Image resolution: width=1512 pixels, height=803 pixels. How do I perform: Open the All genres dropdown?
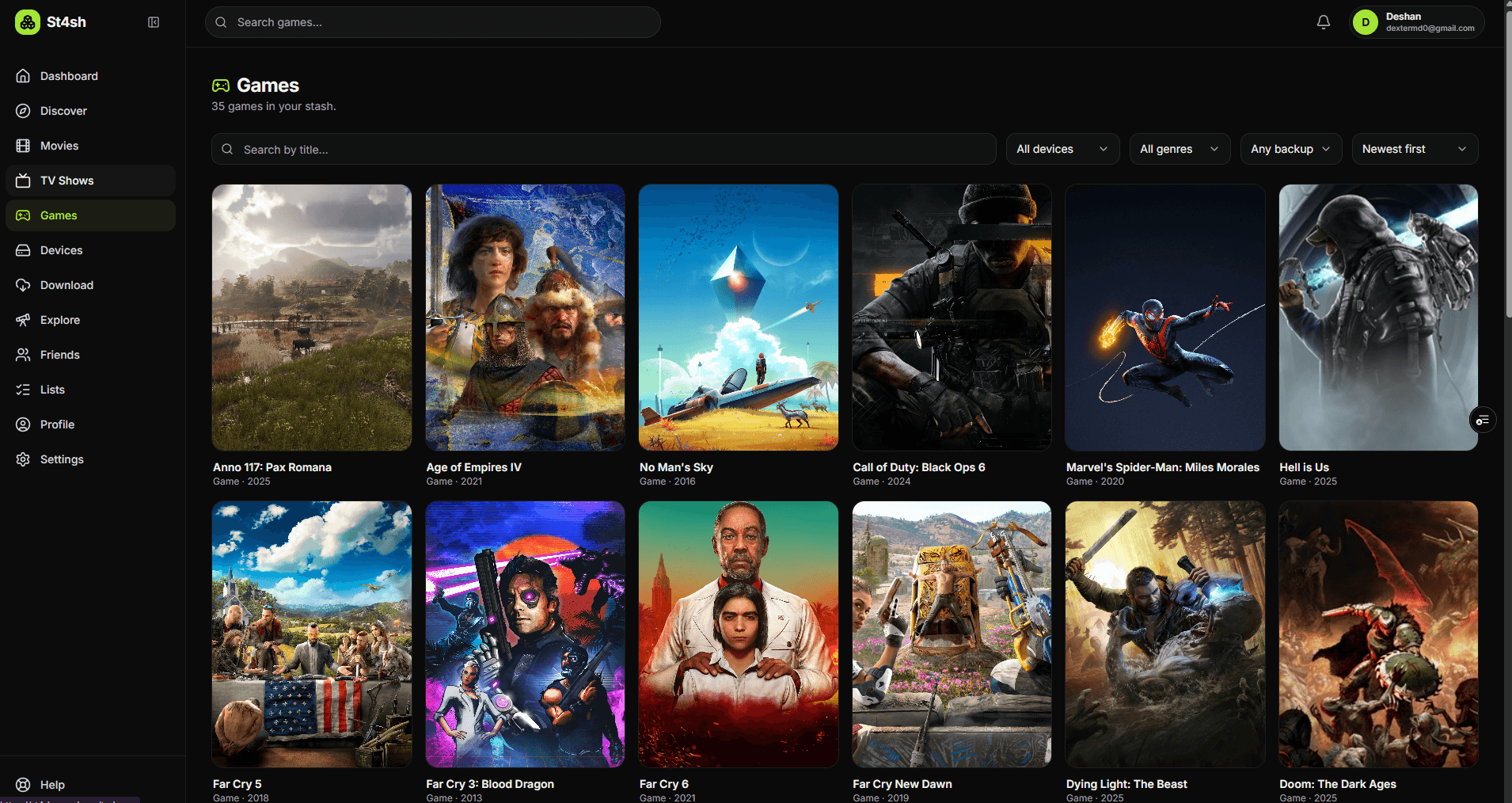[x=1180, y=149]
